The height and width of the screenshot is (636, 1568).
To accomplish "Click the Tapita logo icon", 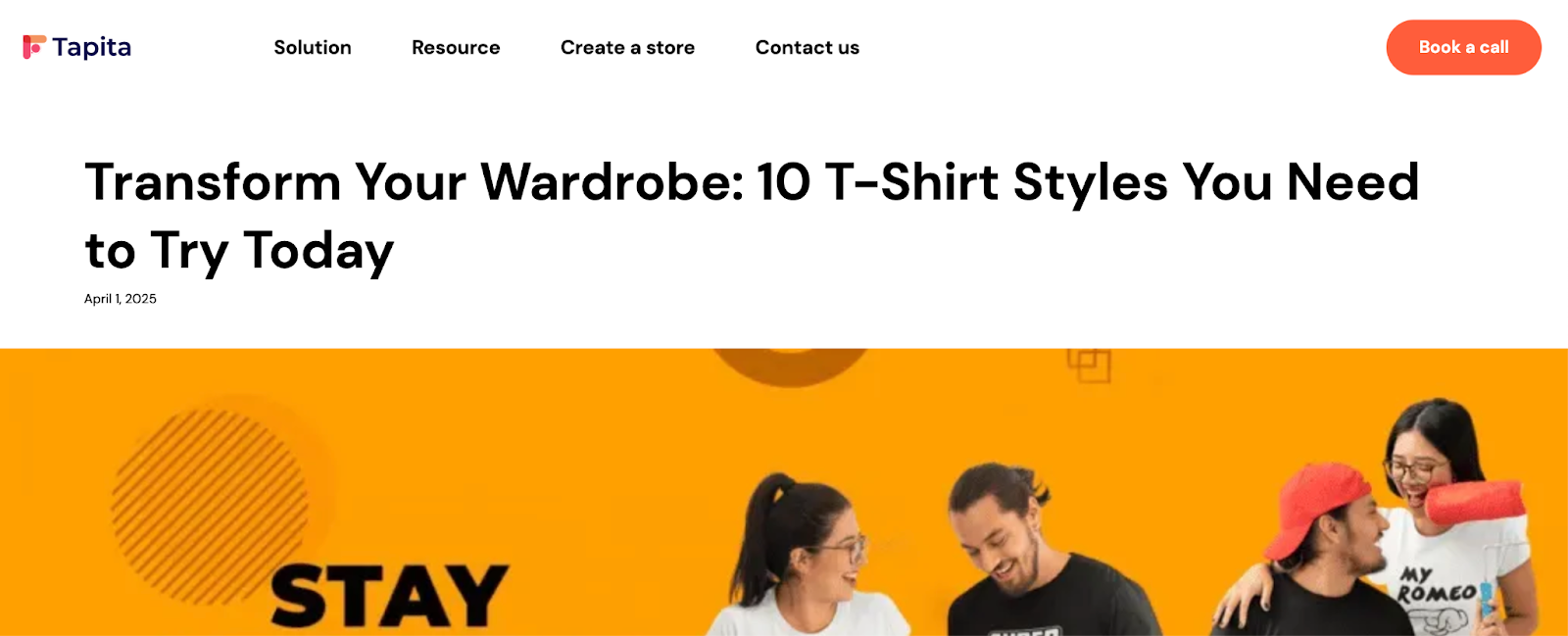I will pyautogui.click(x=34, y=47).
